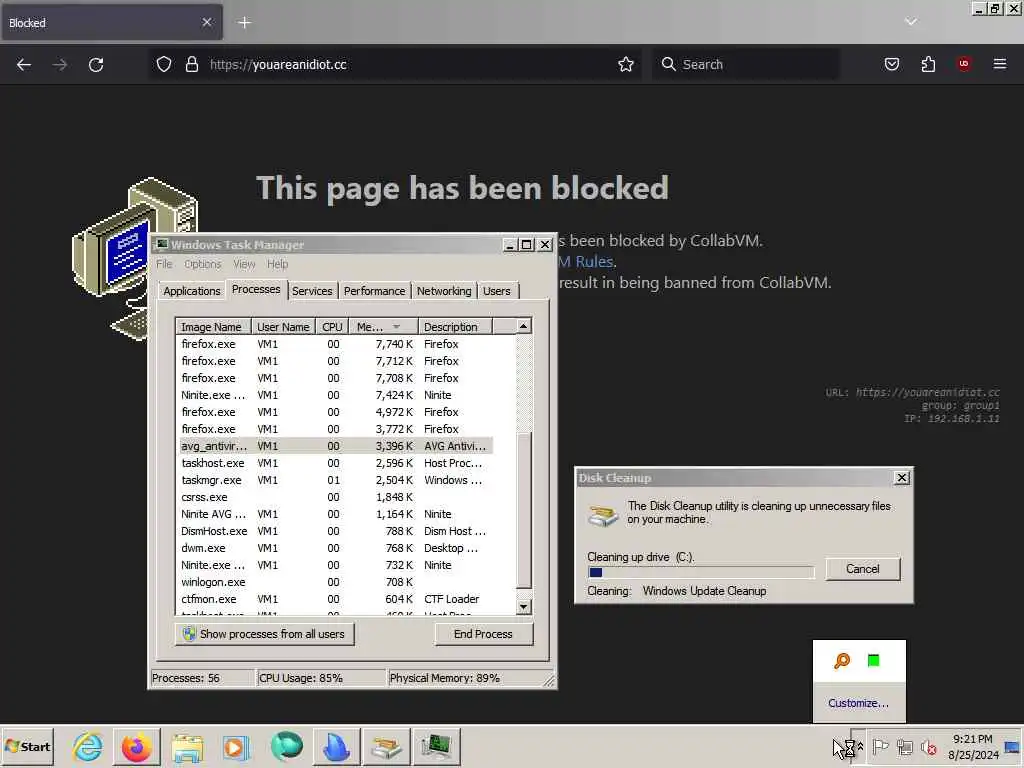
Task: Open the blue fin taskbar application
Action: tap(336, 746)
